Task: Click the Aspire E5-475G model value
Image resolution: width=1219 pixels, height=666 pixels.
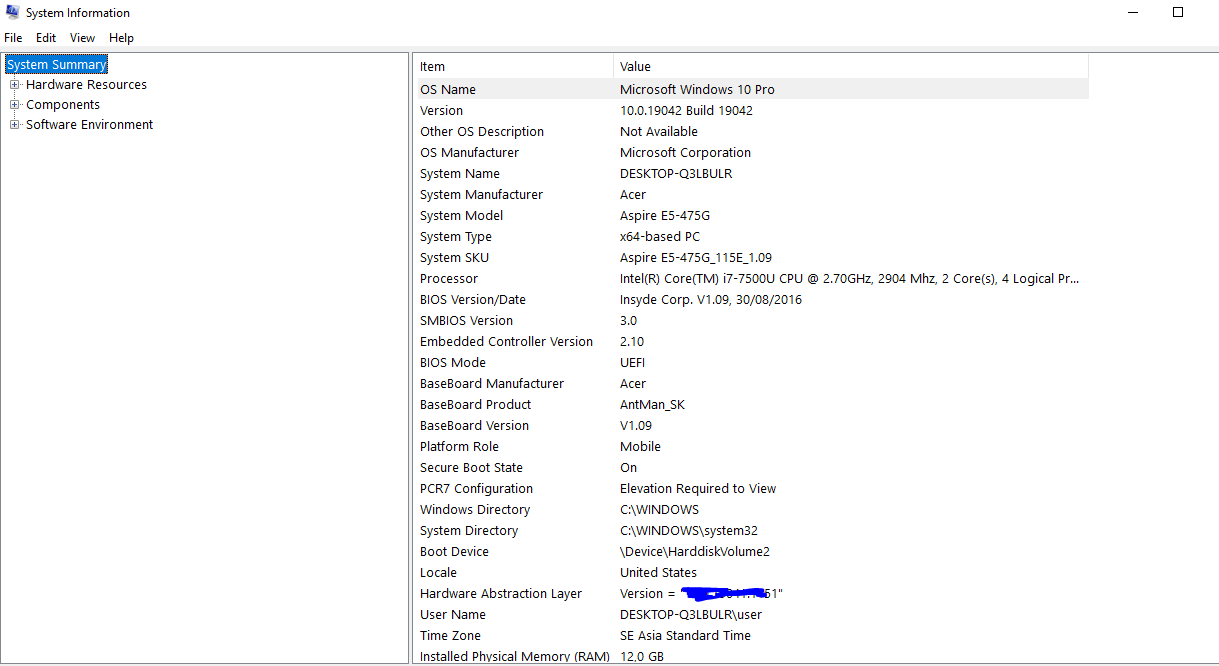Action: pyautogui.click(x=665, y=216)
